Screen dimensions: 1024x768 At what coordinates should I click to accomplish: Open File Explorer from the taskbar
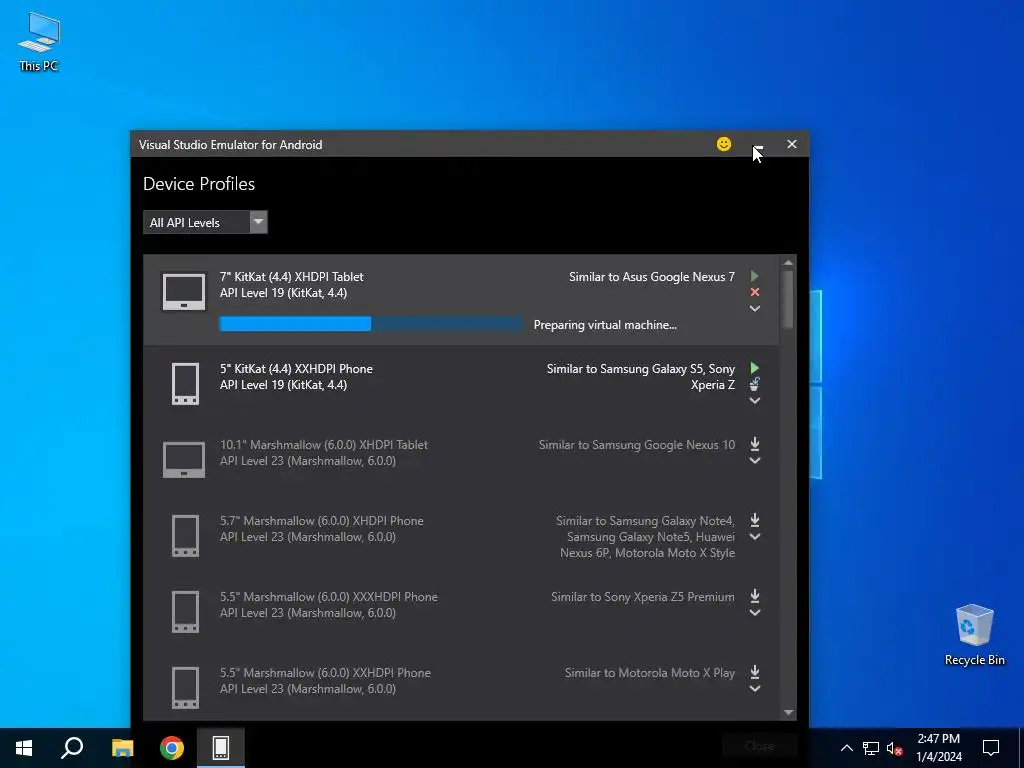tap(122, 748)
